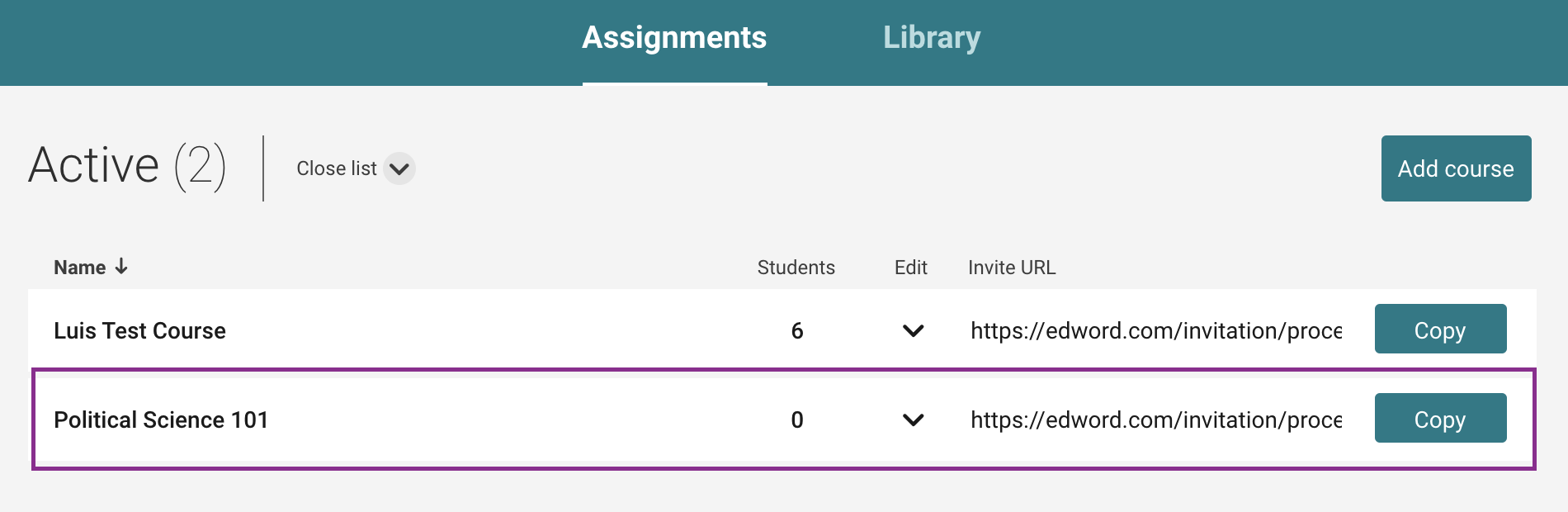Copy the Luis Test Course invite URL
The width and height of the screenshot is (1568, 512).
(1440, 329)
